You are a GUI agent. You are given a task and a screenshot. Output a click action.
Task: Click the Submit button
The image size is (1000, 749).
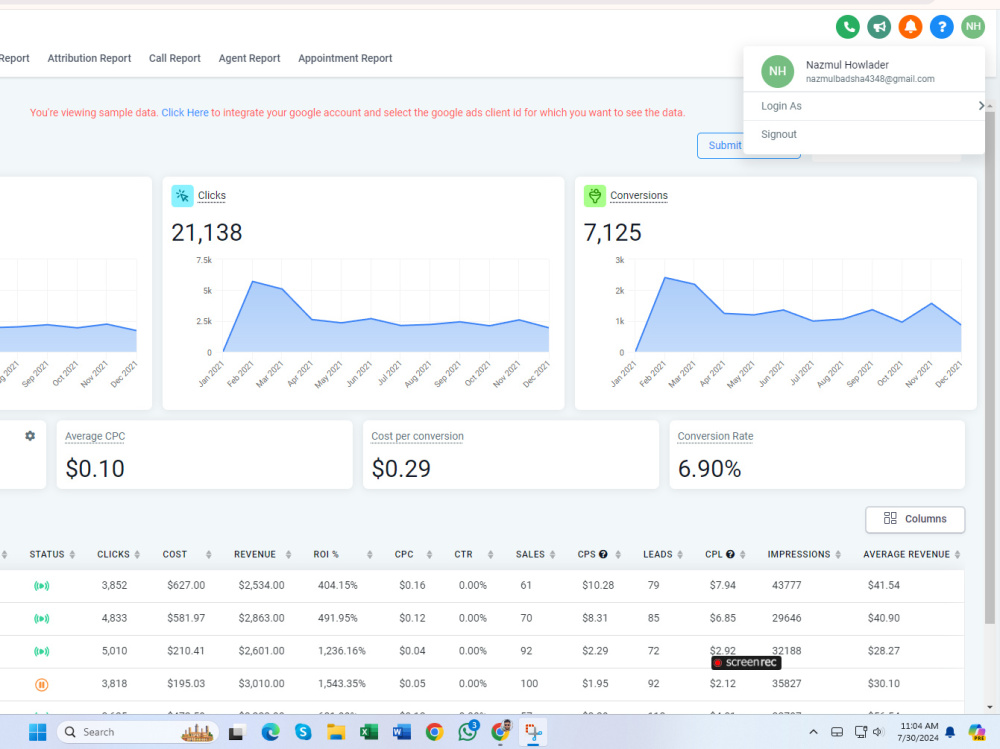pos(725,145)
